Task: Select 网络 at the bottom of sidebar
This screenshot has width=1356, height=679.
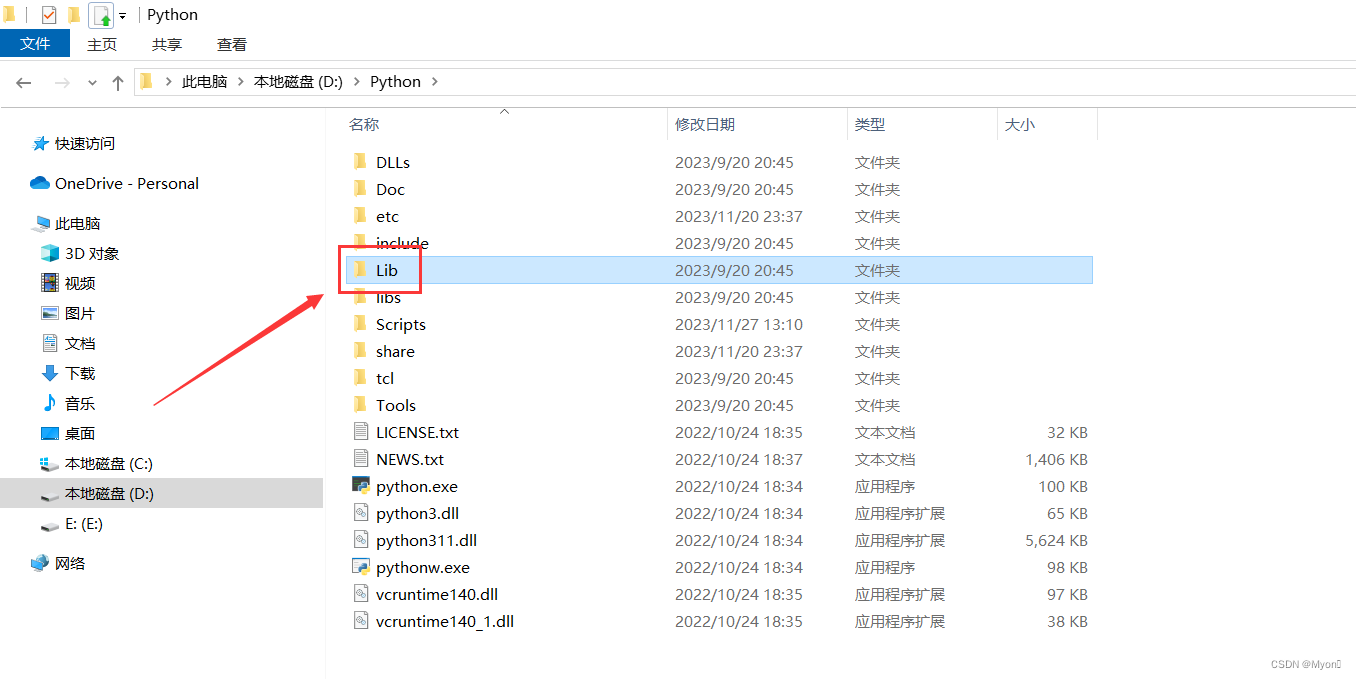Action: 70,563
